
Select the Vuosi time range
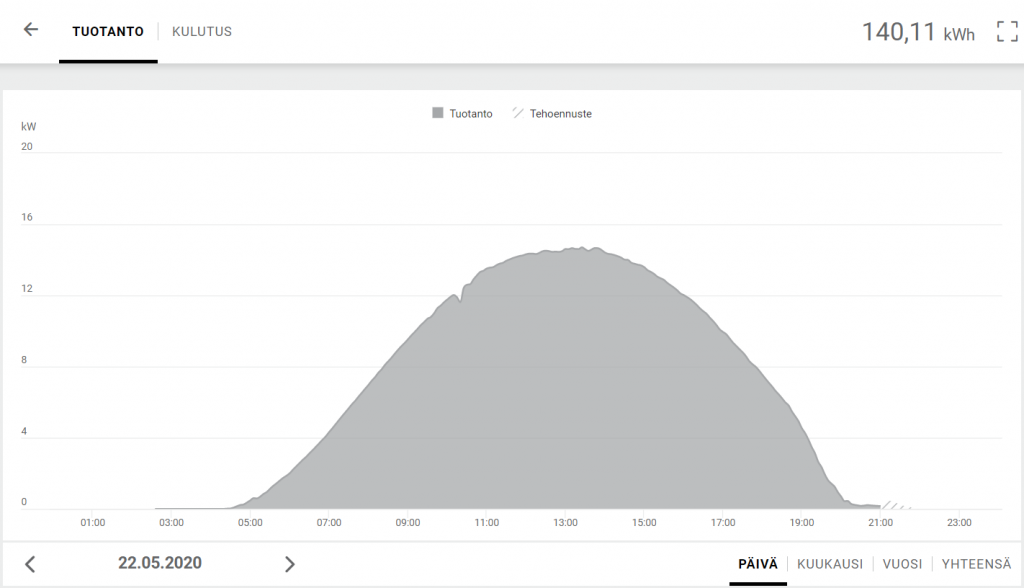pos(902,564)
